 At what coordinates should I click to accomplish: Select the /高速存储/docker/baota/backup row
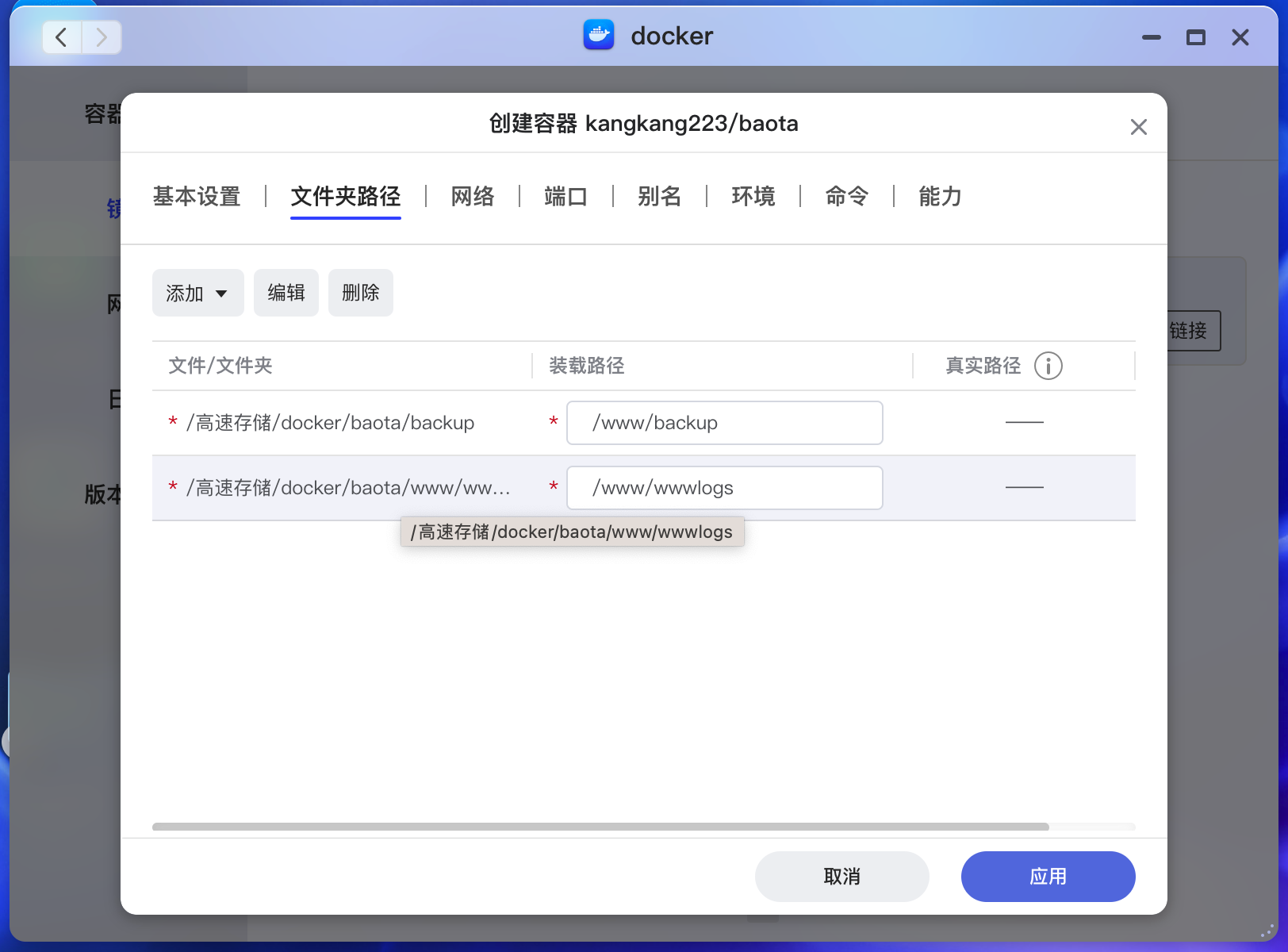644,423
